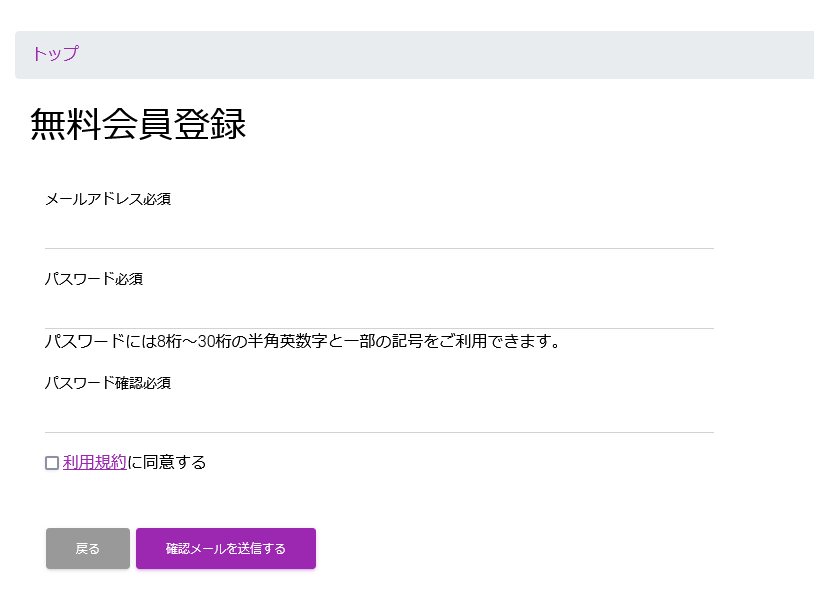
Task: Focus the パスワード確認 input field
Action: pos(378,414)
